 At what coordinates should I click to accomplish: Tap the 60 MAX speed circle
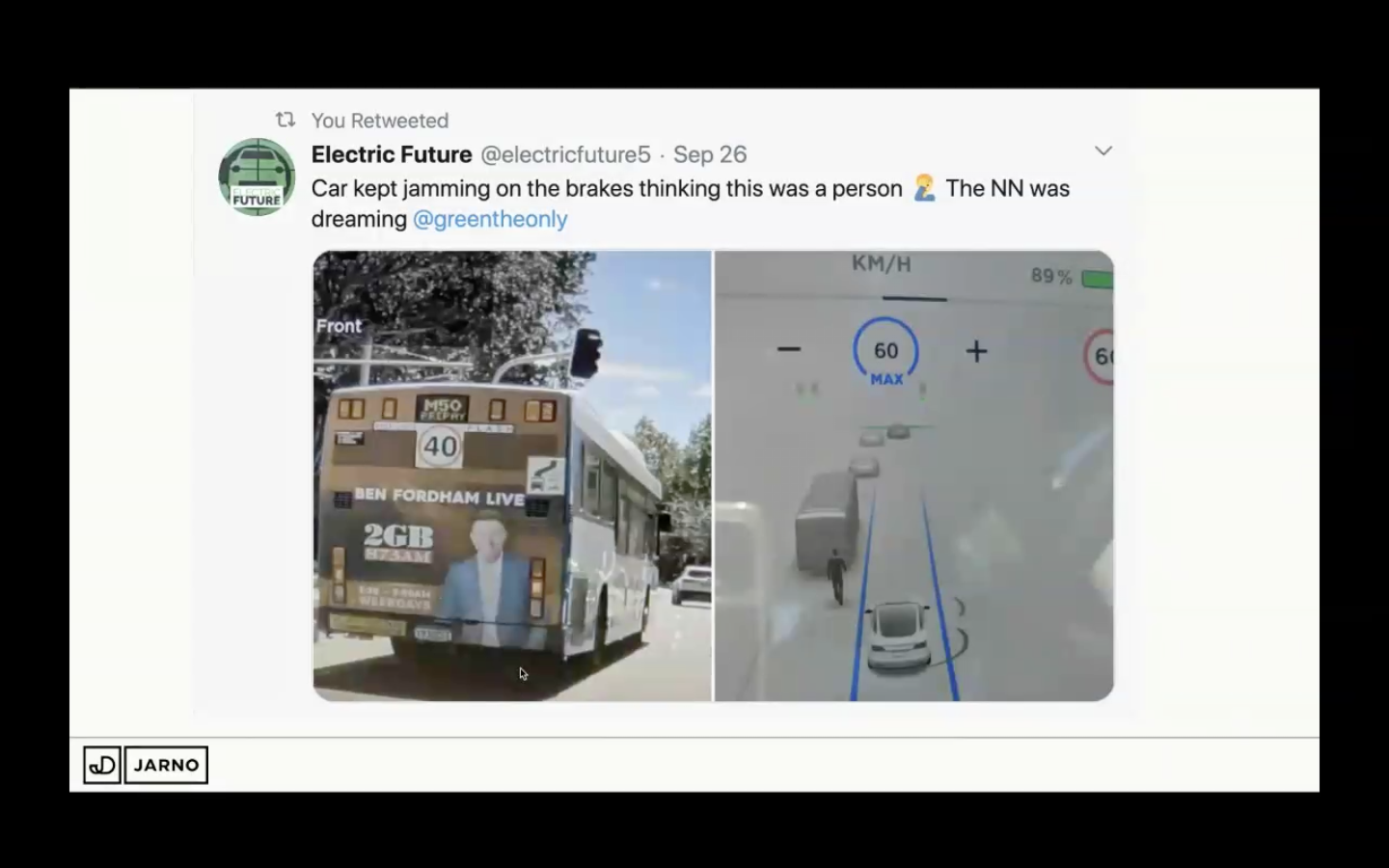click(886, 352)
